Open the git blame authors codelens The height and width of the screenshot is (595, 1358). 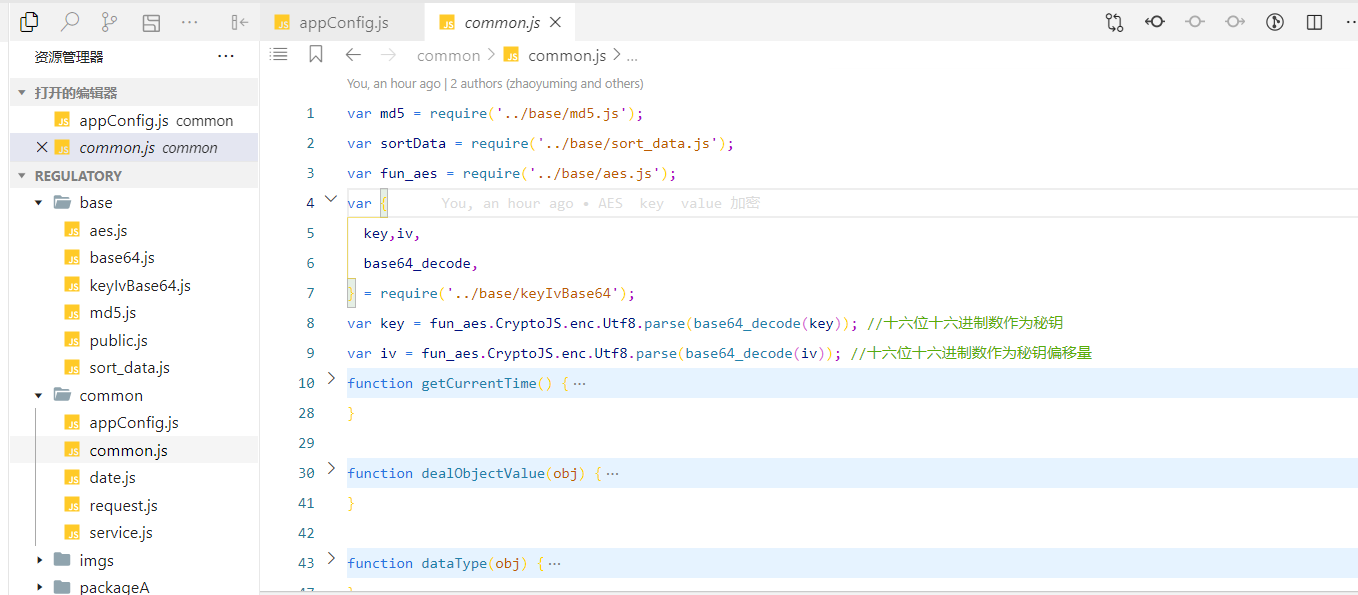click(x=495, y=84)
